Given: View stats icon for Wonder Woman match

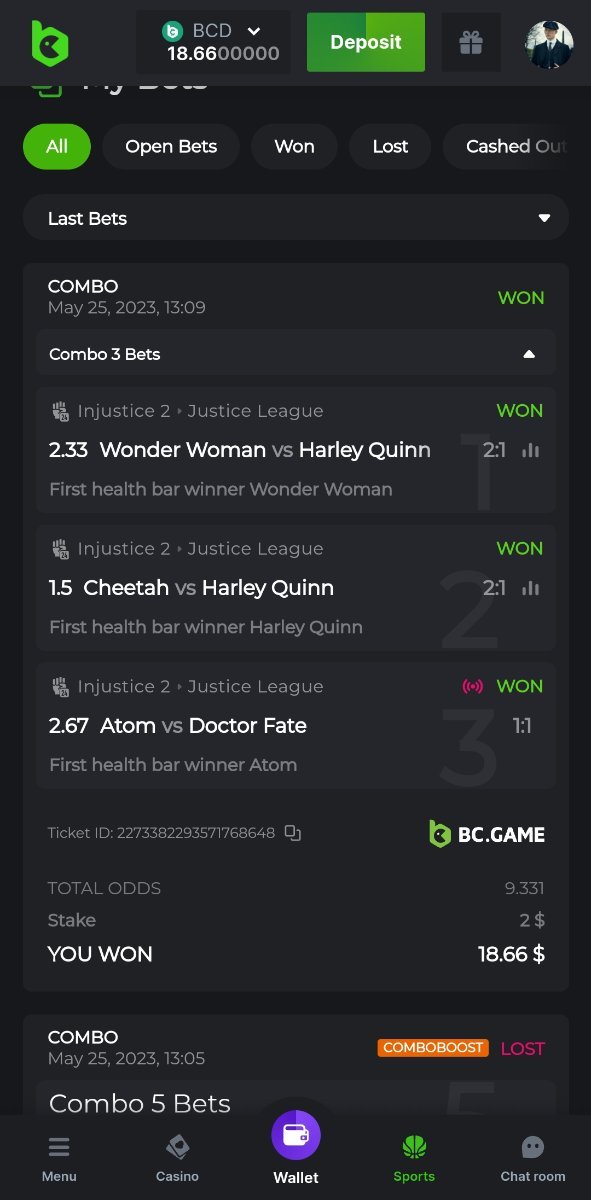Looking at the screenshot, I should [x=531, y=450].
